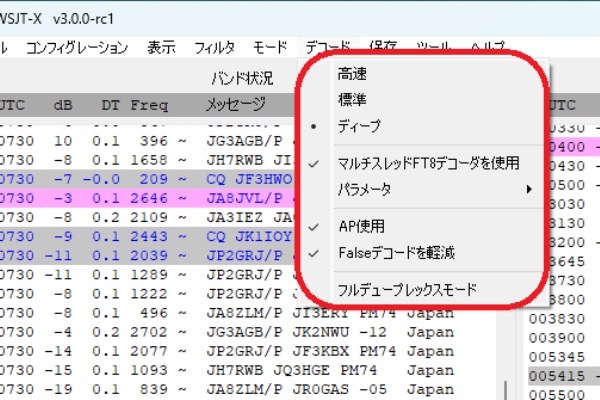Open the 表示 menu
The height and width of the screenshot is (400, 600).
tap(161, 46)
